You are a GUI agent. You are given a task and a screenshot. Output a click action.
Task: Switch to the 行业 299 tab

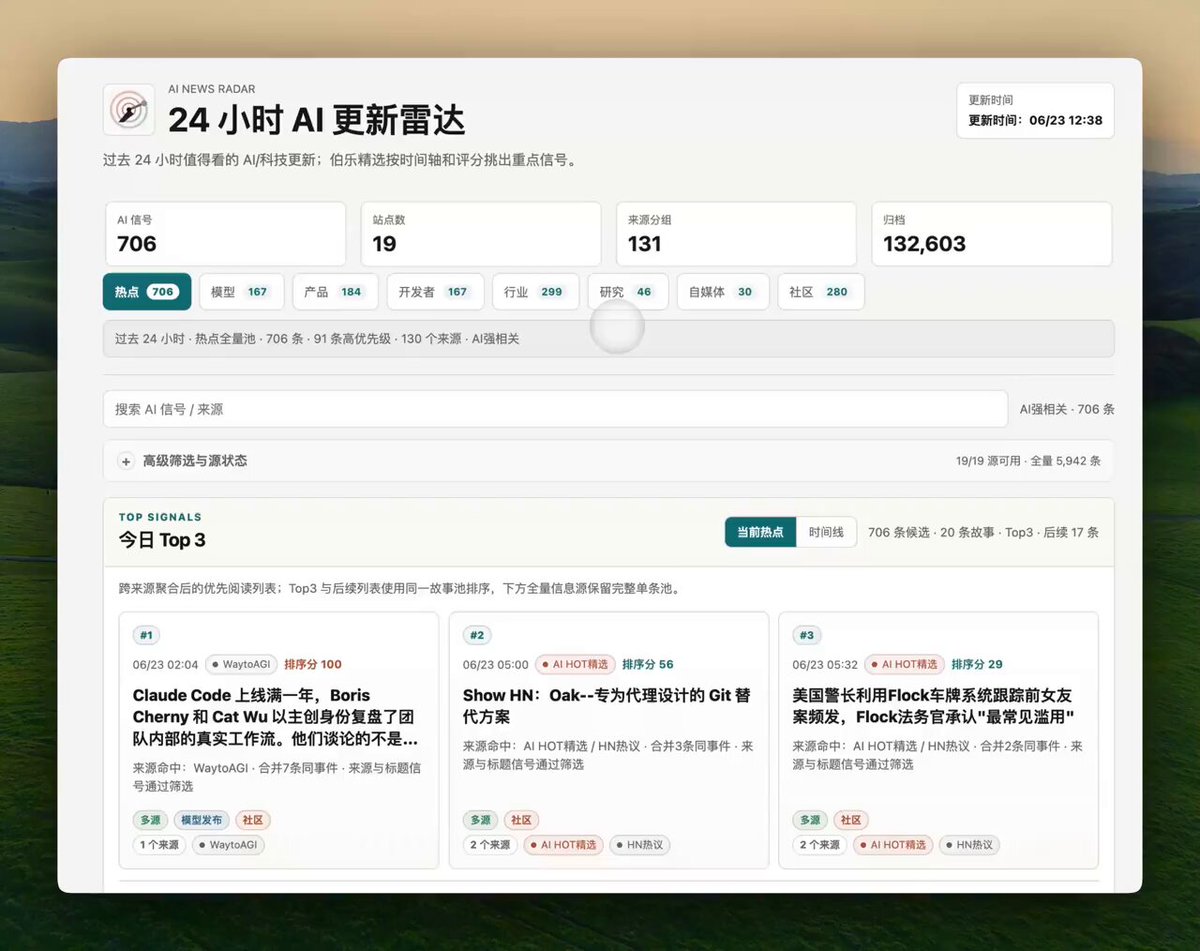[x=536, y=292]
